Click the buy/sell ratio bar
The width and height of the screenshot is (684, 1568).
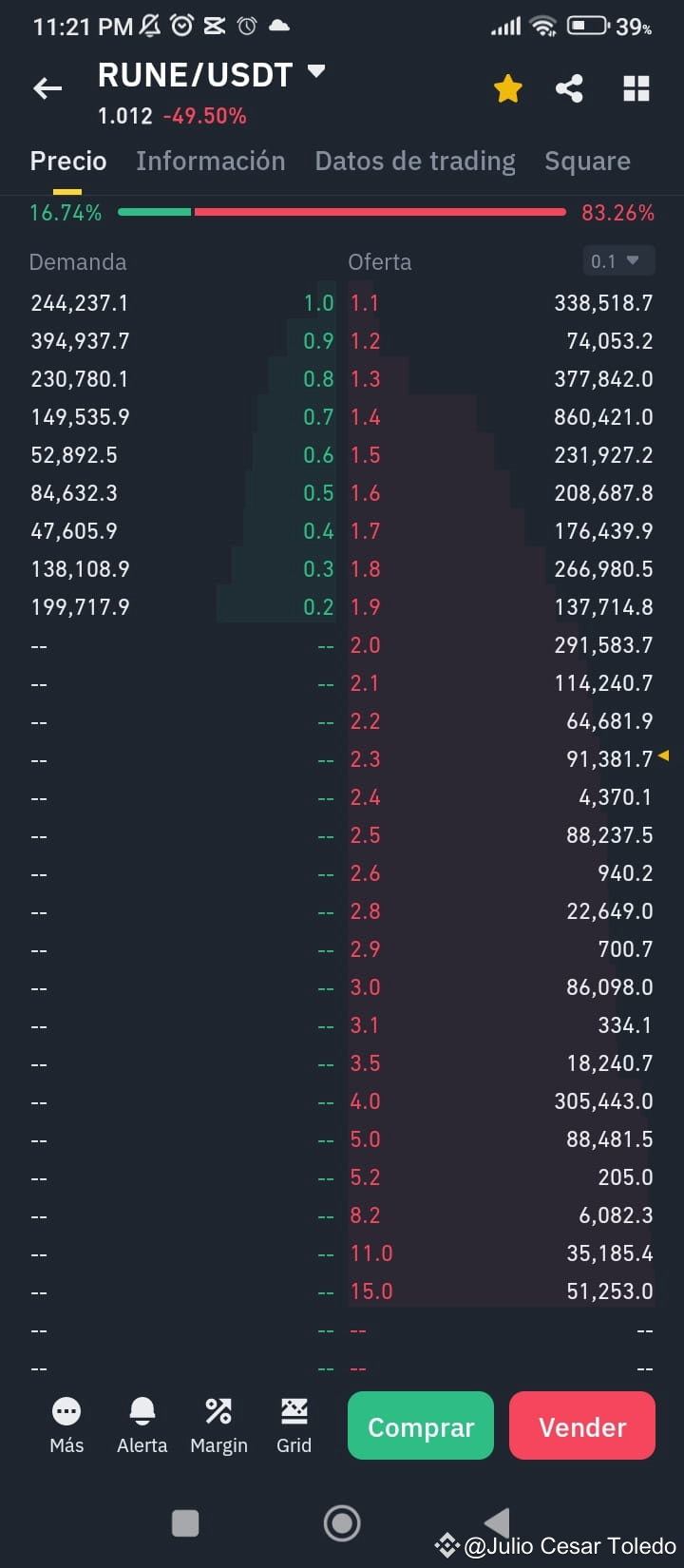[x=342, y=212]
